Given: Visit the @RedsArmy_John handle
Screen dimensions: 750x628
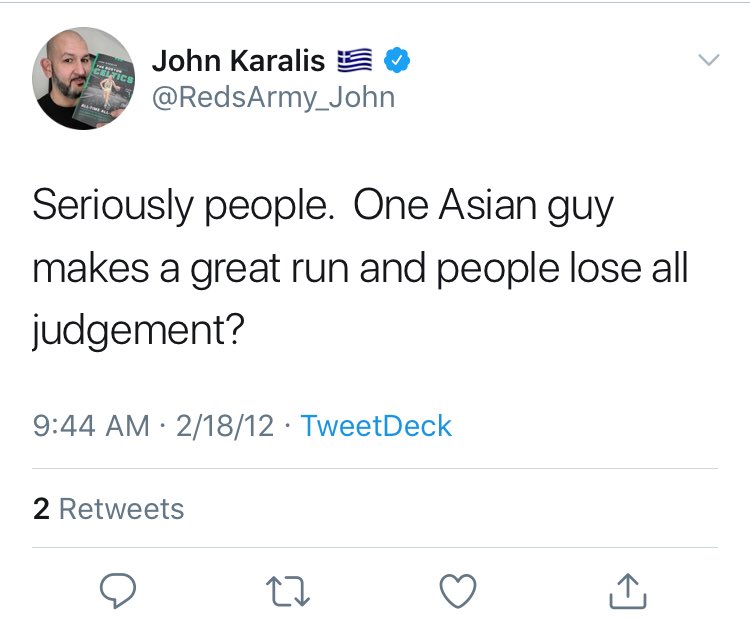Looking at the screenshot, I should tap(273, 97).
